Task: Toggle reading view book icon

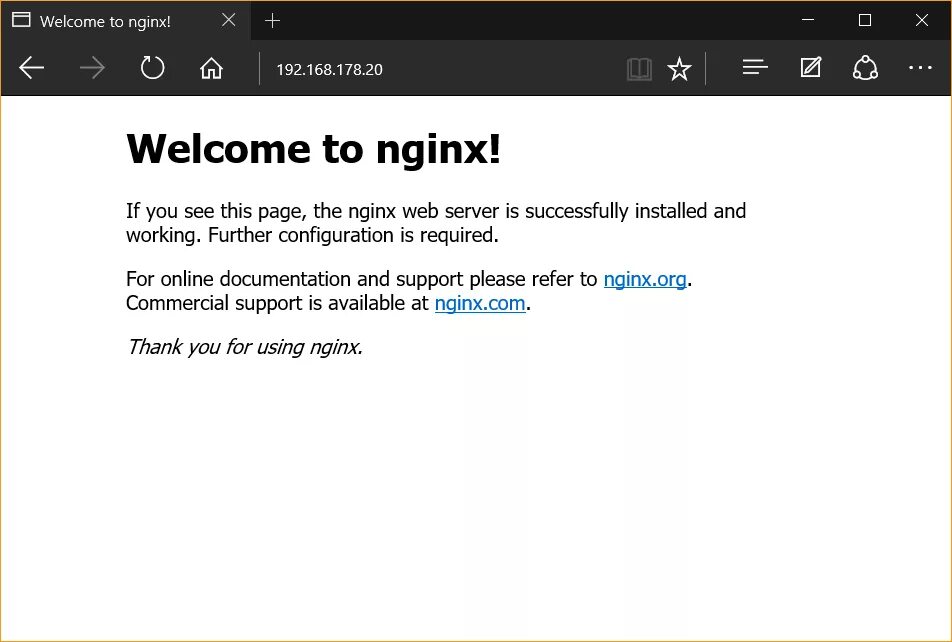Action: [x=639, y=69]
